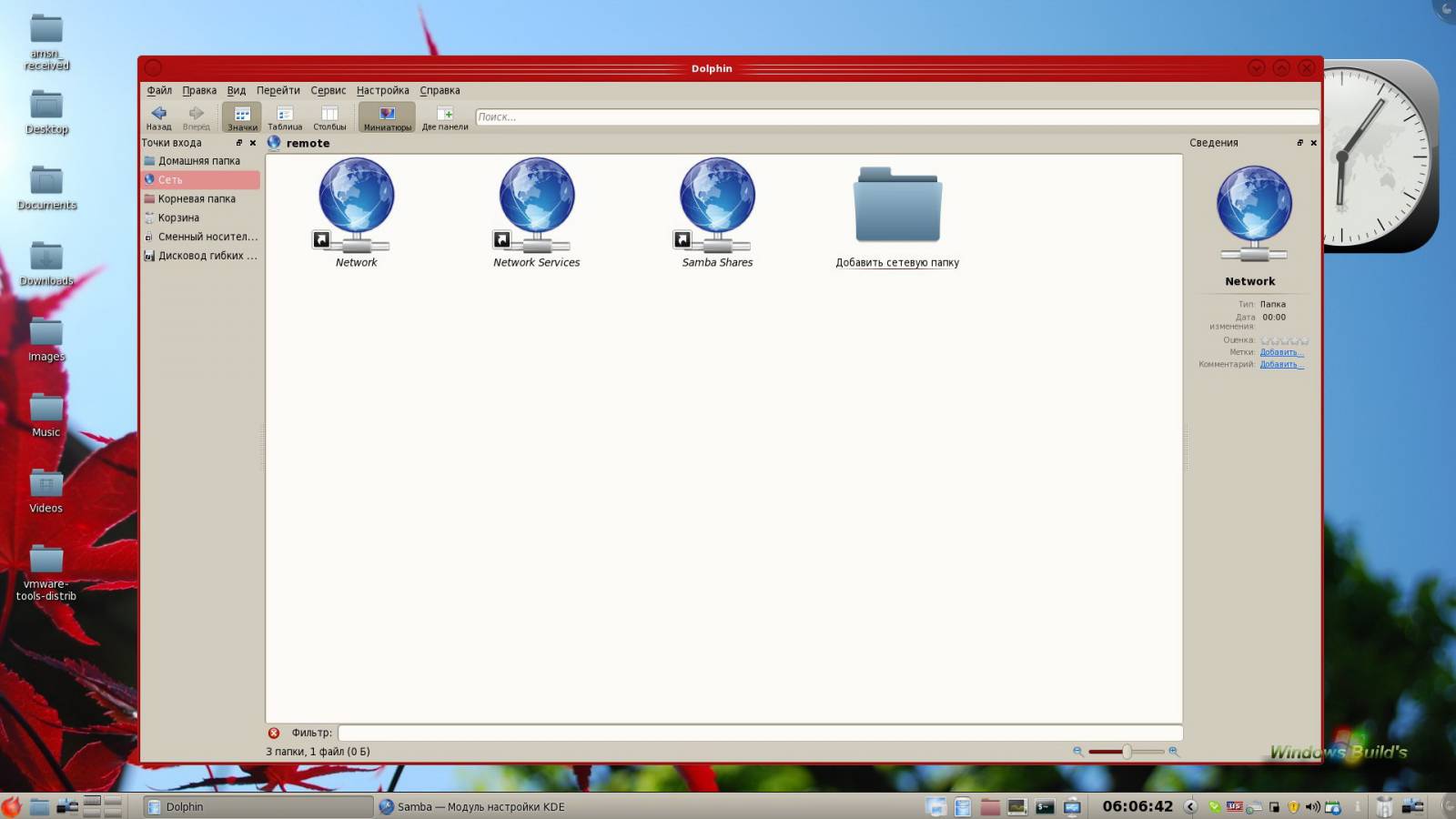Click the volume speaker tray icon

point(1312,806)
